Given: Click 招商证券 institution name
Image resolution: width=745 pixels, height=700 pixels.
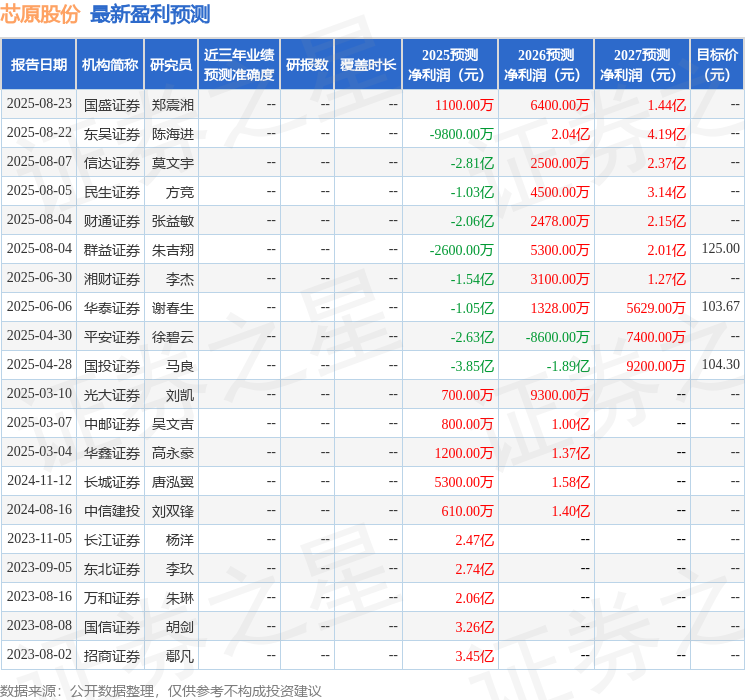Looking at the screenshot, I should (x=112, y=656).
